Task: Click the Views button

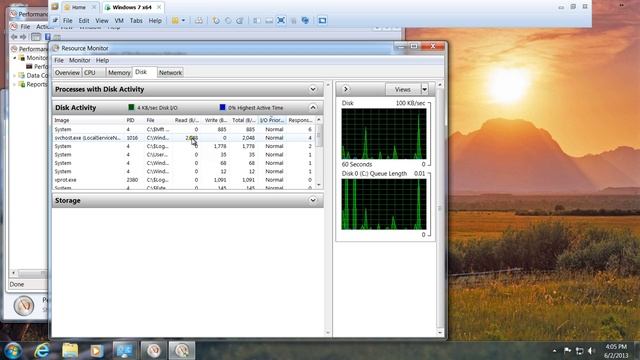Action: 403,89
